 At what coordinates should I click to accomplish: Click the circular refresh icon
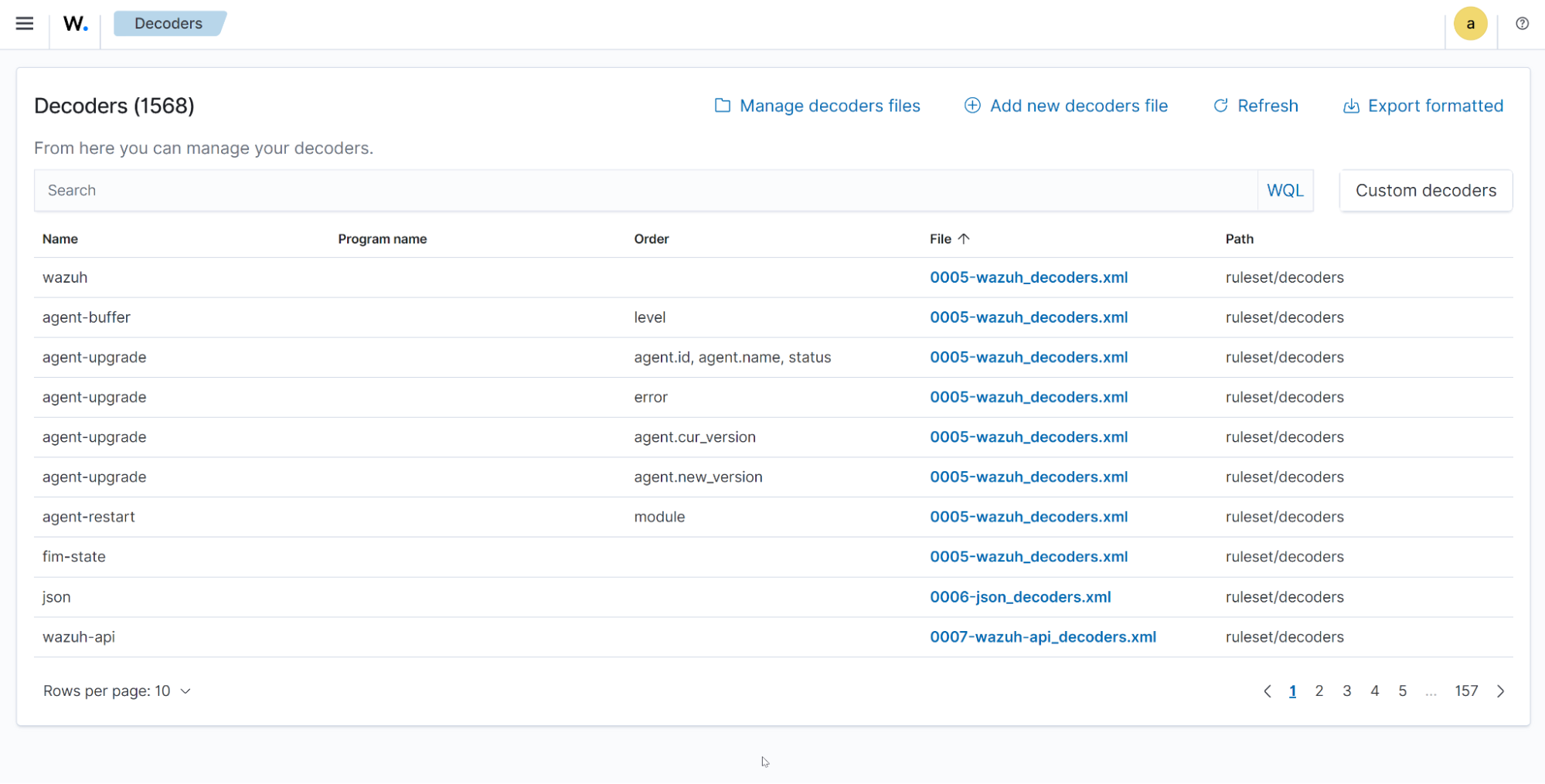(x=1220, y=106)
